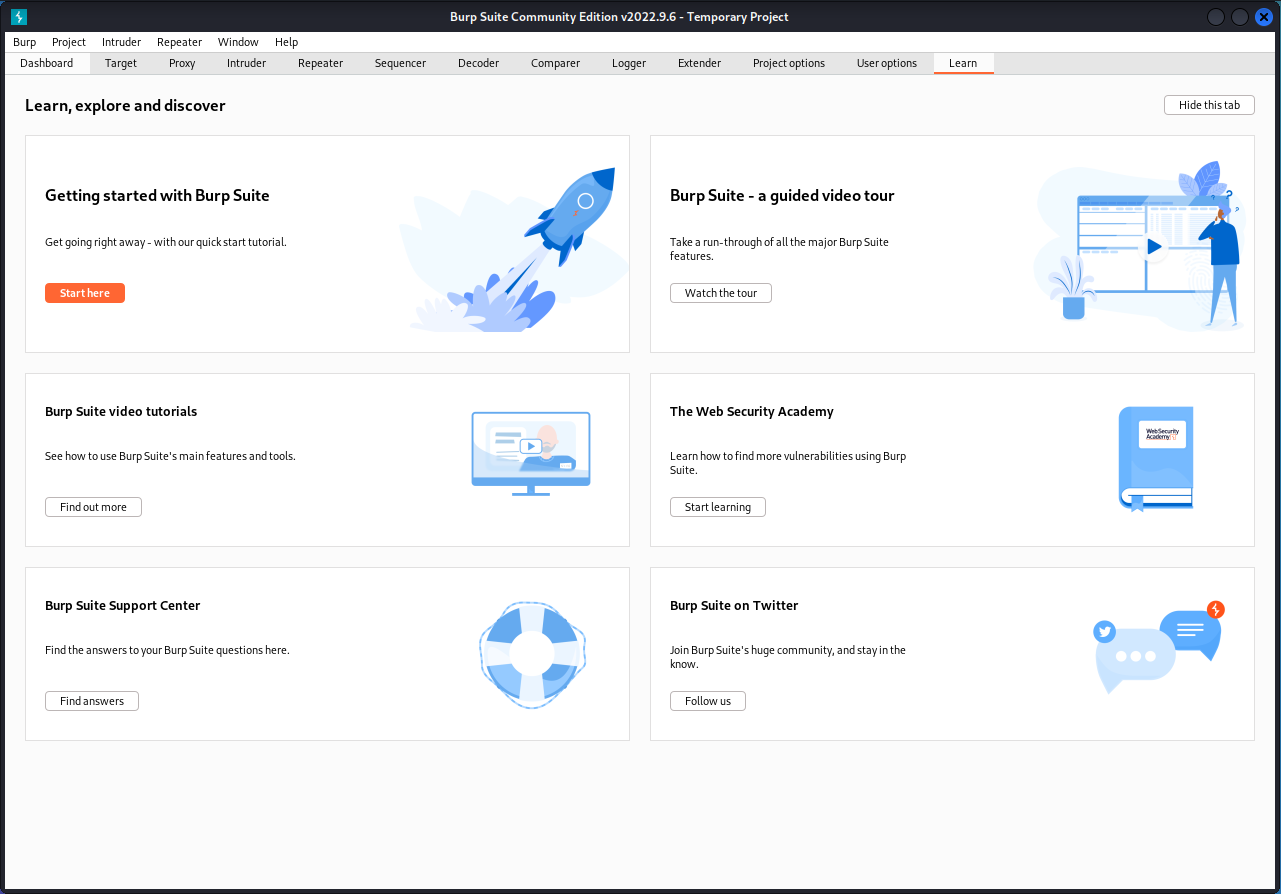1281x894 pixels.
Task: Click the monitor video illustration in video tutorials card
Action: point(531,453)
